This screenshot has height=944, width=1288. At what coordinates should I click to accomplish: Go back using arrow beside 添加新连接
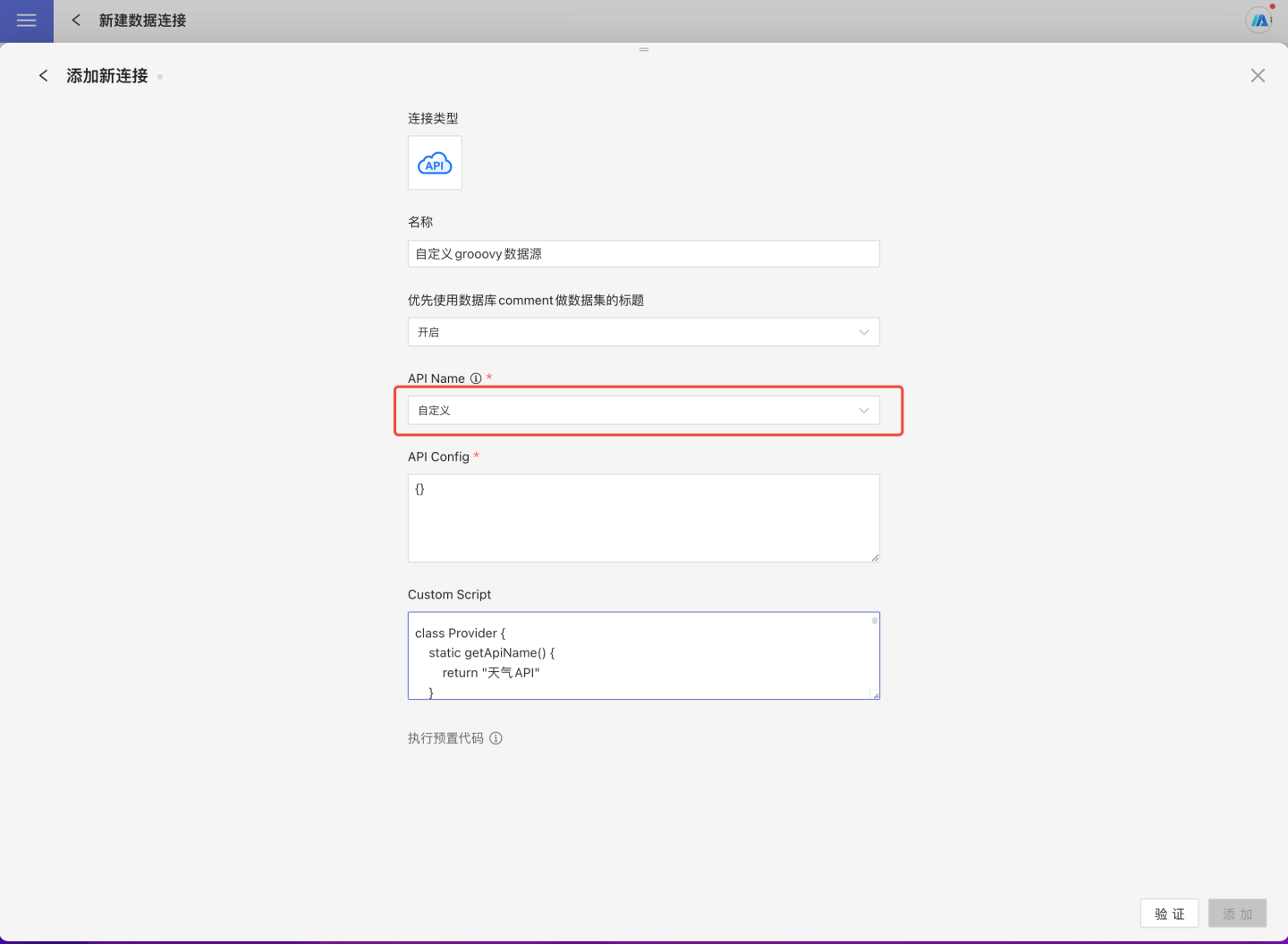click(x=43, y=76)
